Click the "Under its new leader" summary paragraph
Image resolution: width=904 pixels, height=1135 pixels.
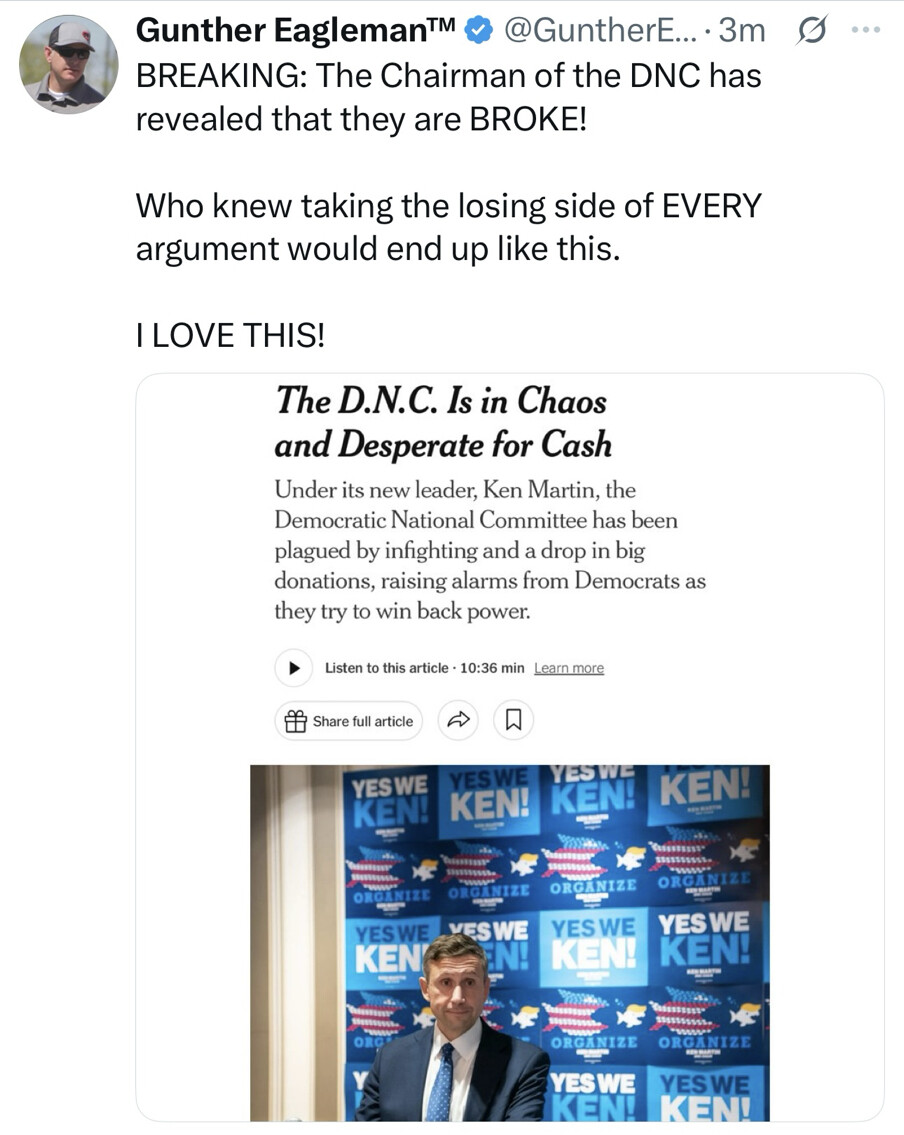(490, 550)
